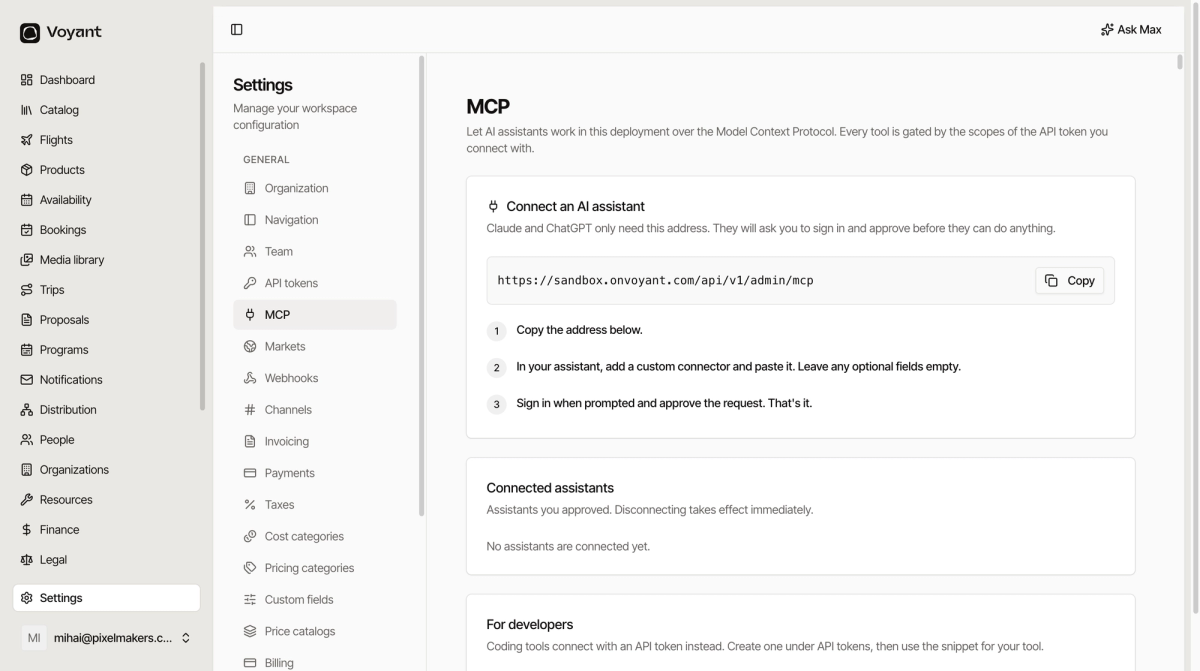Click the API tokens key icon
Viewport: 1200px width, 671px height.
point(250,283)
